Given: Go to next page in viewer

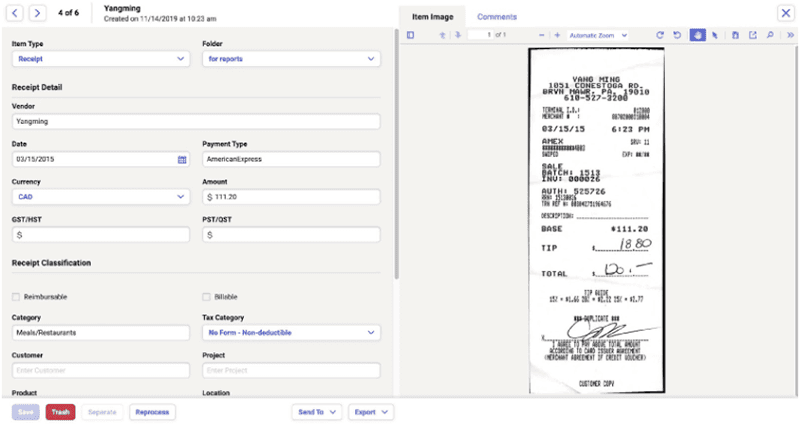Looking at the screenshot, I should click(x=458, y=35).
